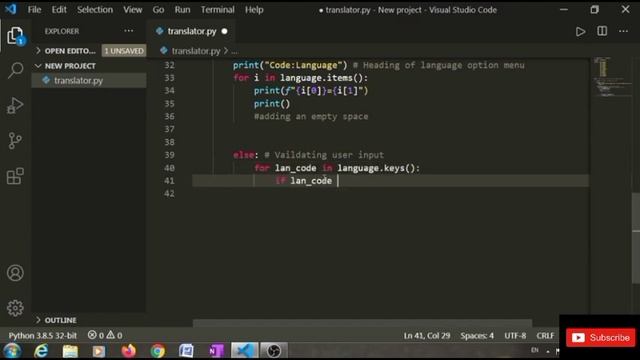640x360 pixels.
Task: Open OneNote from taskbar
Action: tap(216, 351)
